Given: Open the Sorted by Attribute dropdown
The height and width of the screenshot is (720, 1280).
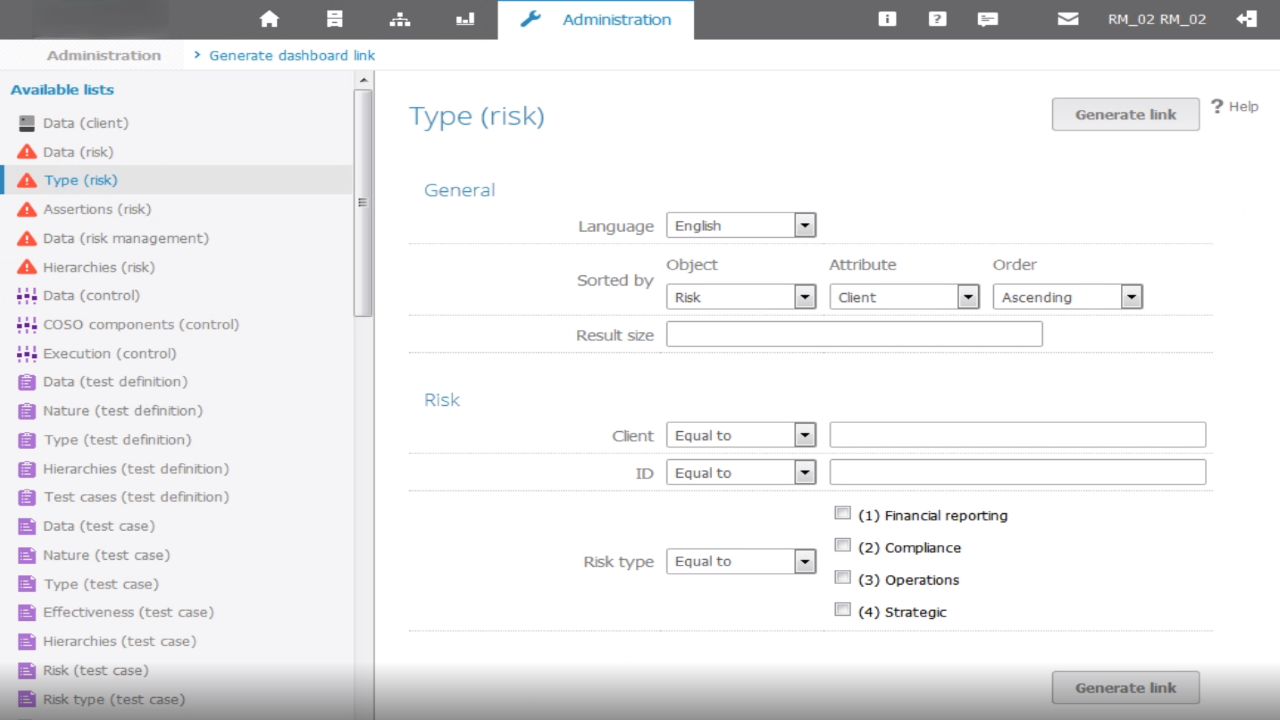Looking at the screenshot, I should click(904, 297).
